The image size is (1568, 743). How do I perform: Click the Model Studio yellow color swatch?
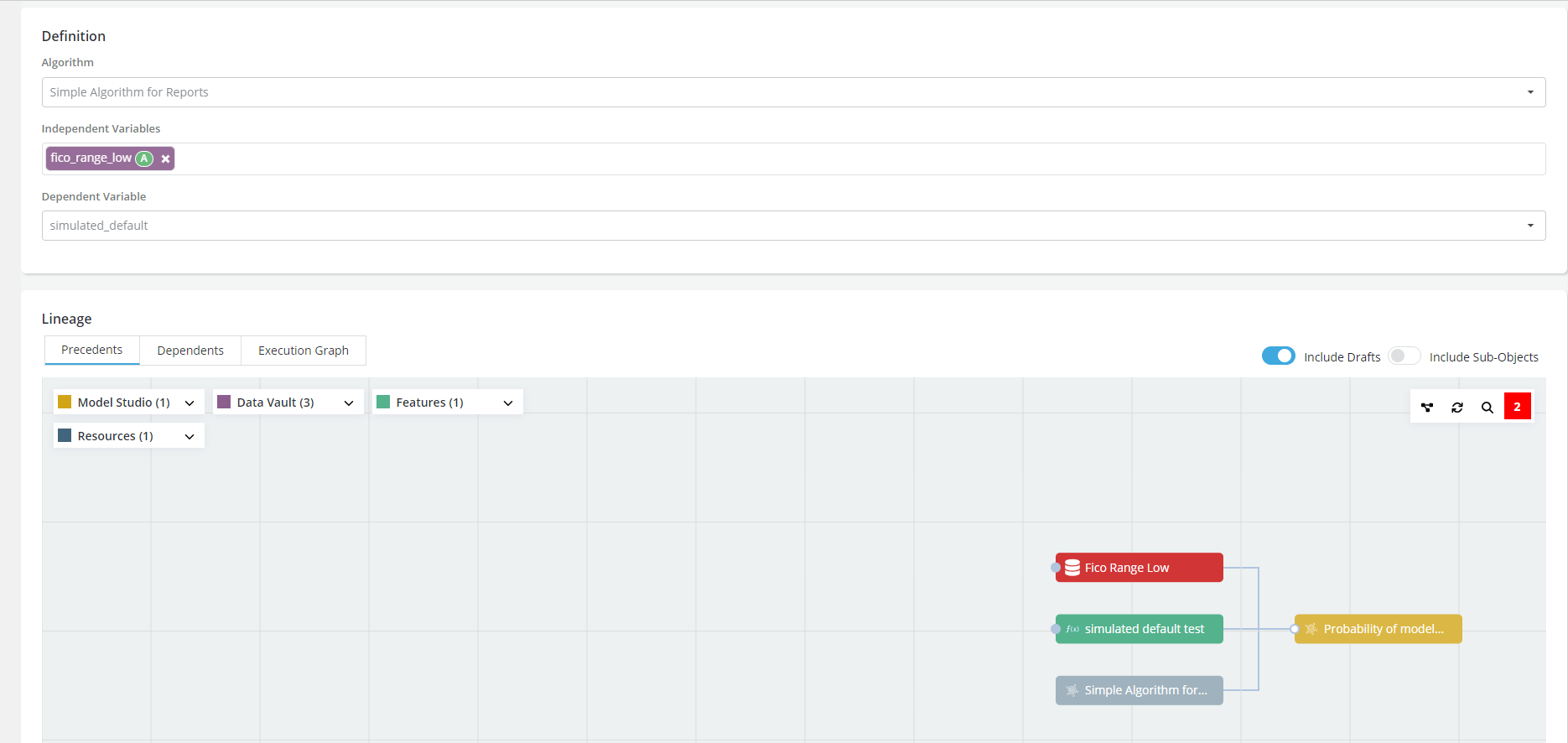point(65,403)
